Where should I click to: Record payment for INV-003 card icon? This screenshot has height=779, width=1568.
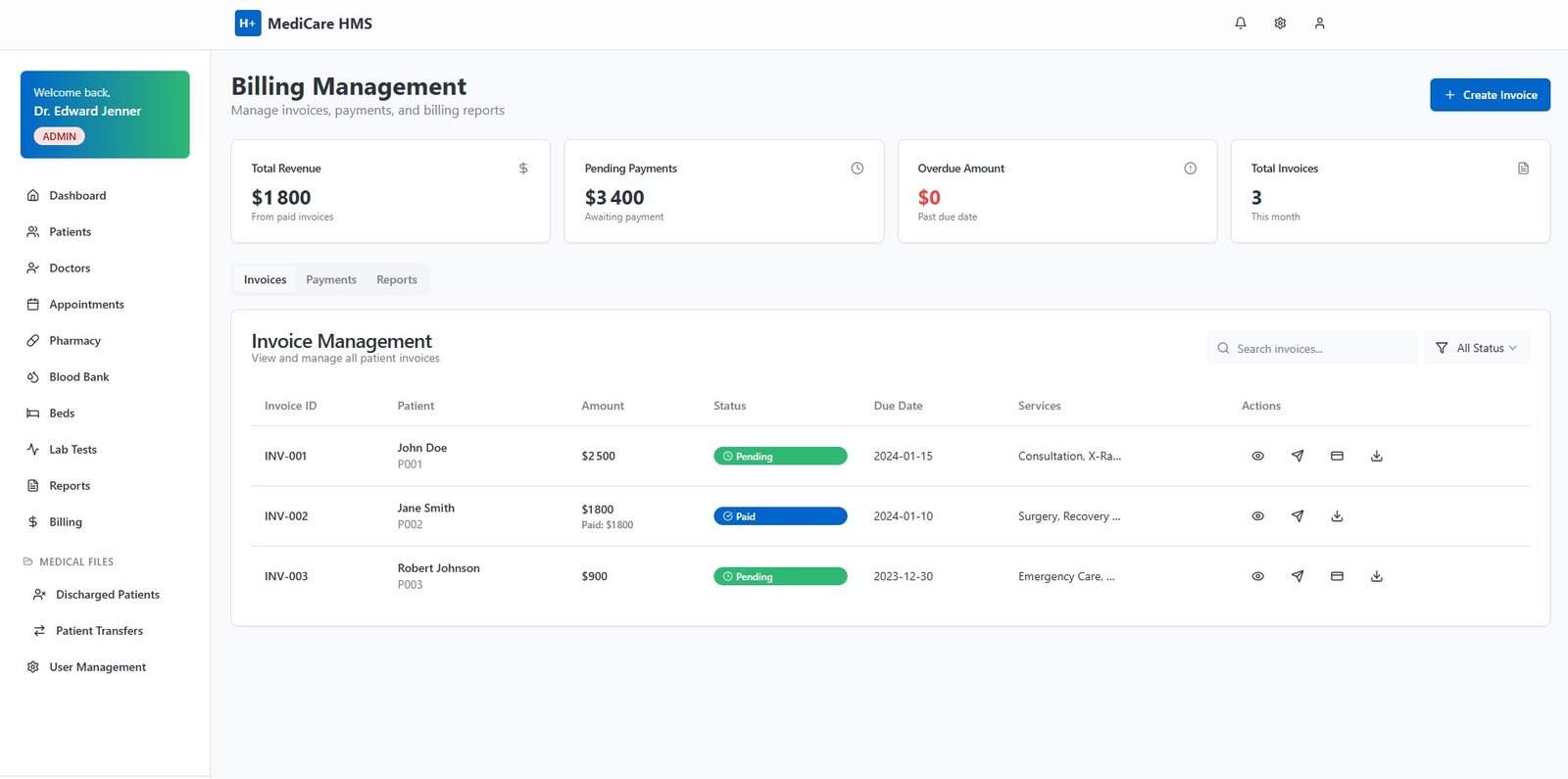coord(1337,577)
